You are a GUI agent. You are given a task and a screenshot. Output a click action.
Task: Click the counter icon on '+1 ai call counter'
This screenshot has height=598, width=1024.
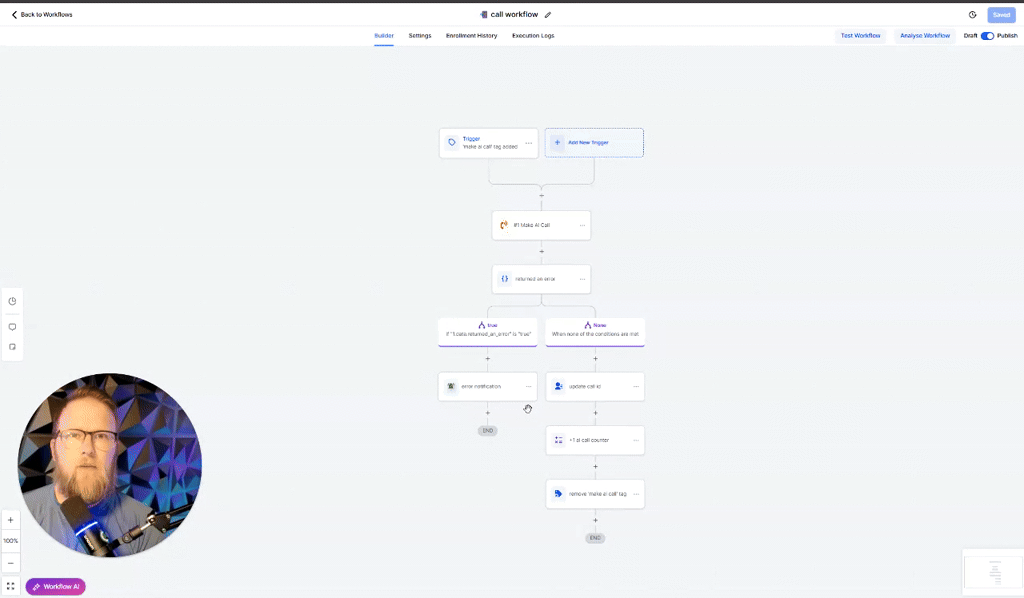pos(558,440)
